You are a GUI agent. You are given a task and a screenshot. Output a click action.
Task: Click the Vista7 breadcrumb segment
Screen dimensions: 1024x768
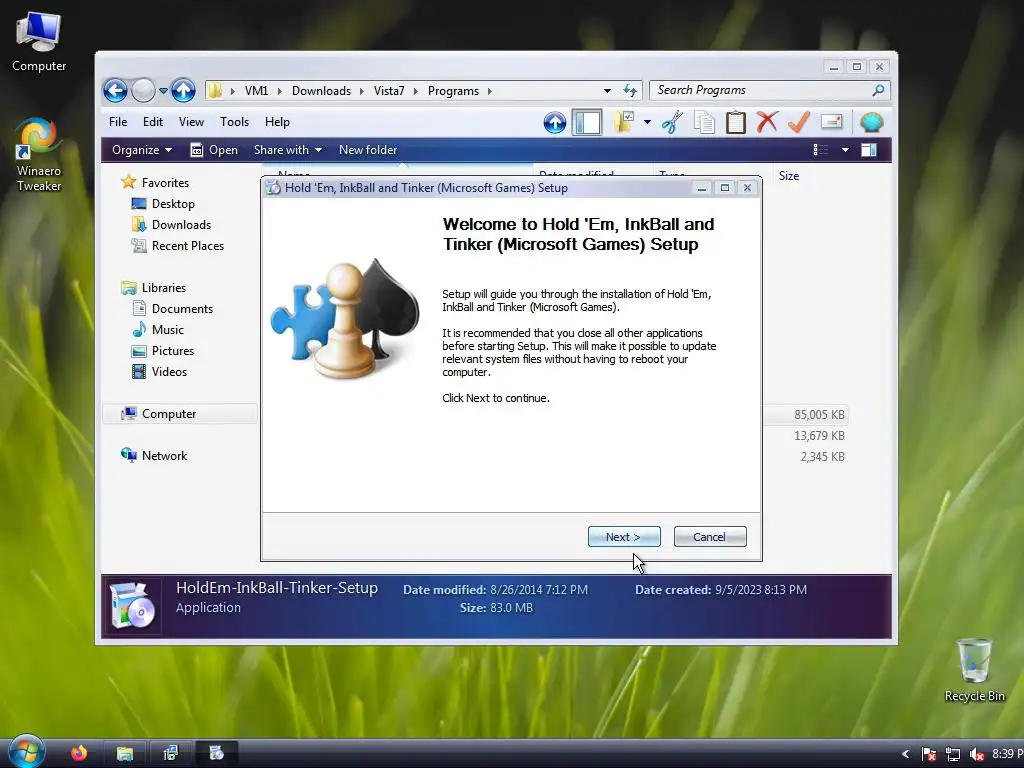pos(389,91)
